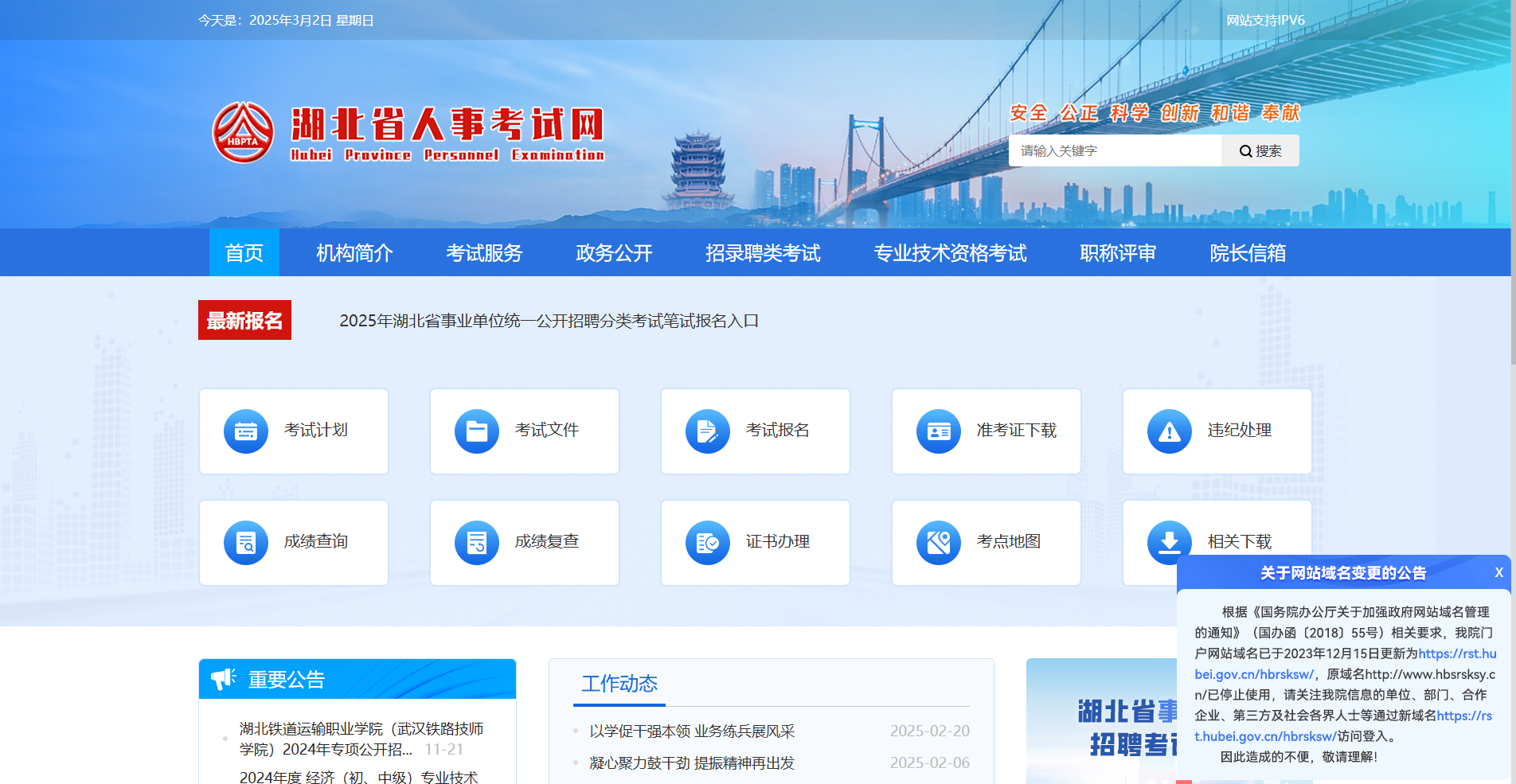Viewport: 1516px width, 784px height.
Task: Click the 搜索 search button
Action: (x=1260, y=150)
